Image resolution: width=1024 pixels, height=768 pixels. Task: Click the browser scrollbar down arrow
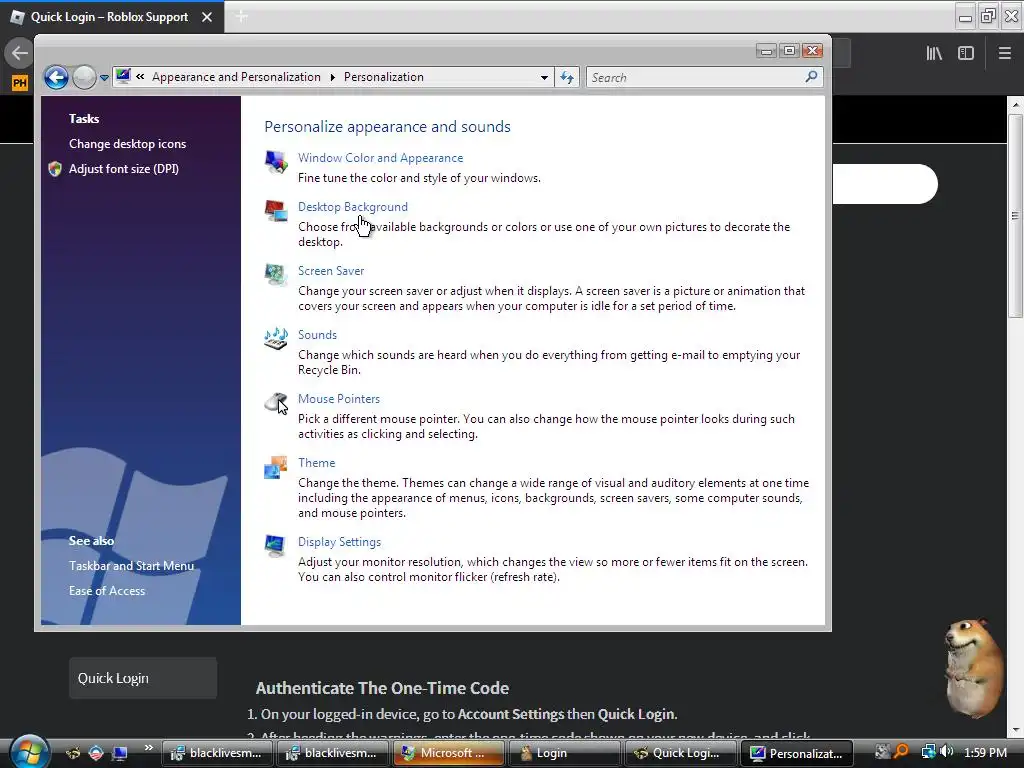[1015, 731]
